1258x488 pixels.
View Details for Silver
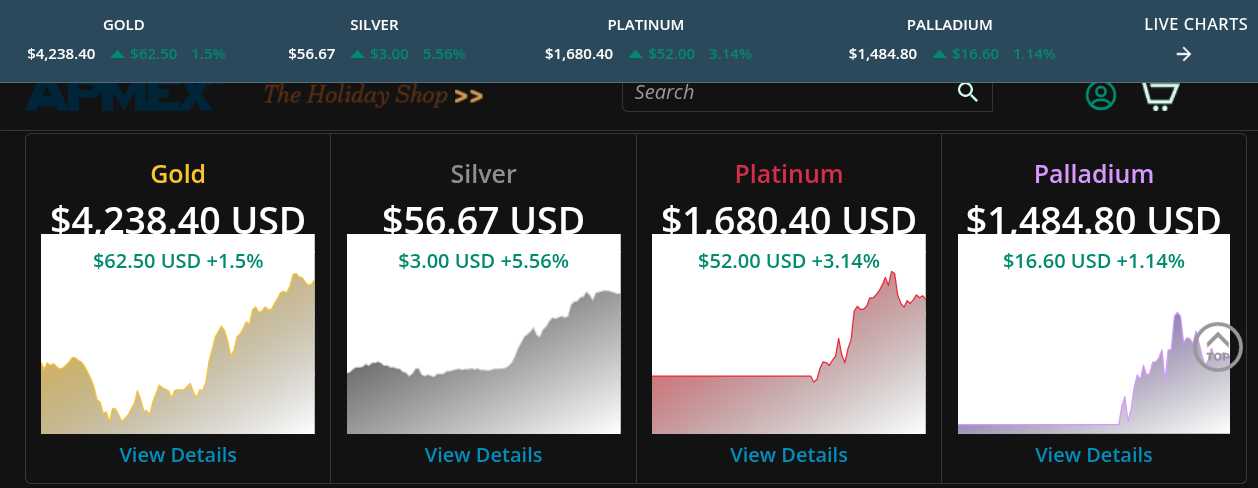click(483, 455)
